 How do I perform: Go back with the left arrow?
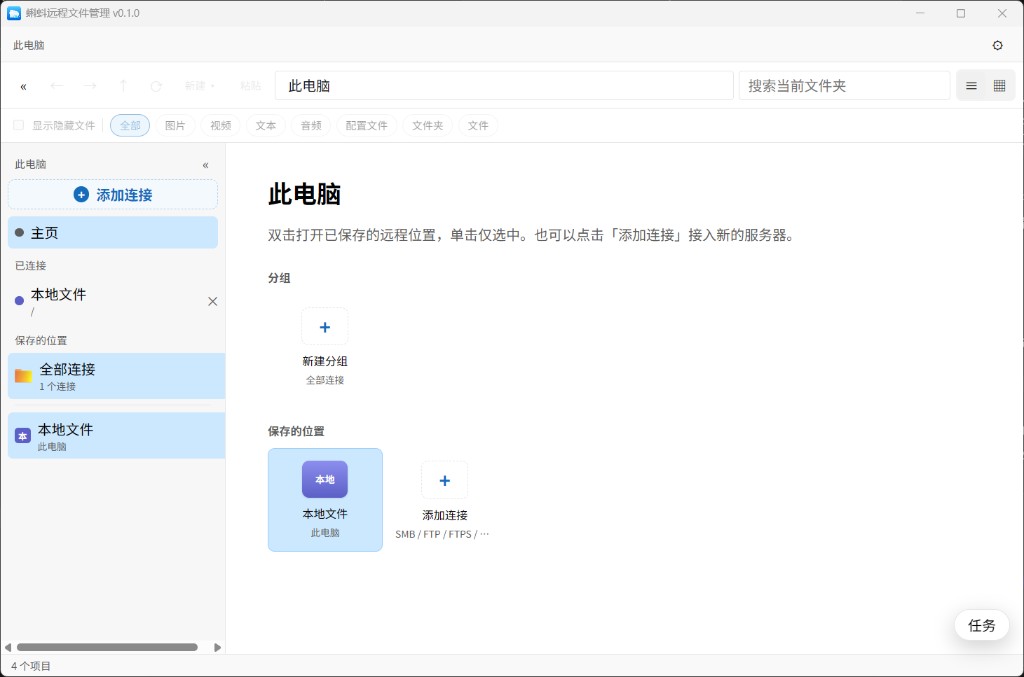pos(57,86)
